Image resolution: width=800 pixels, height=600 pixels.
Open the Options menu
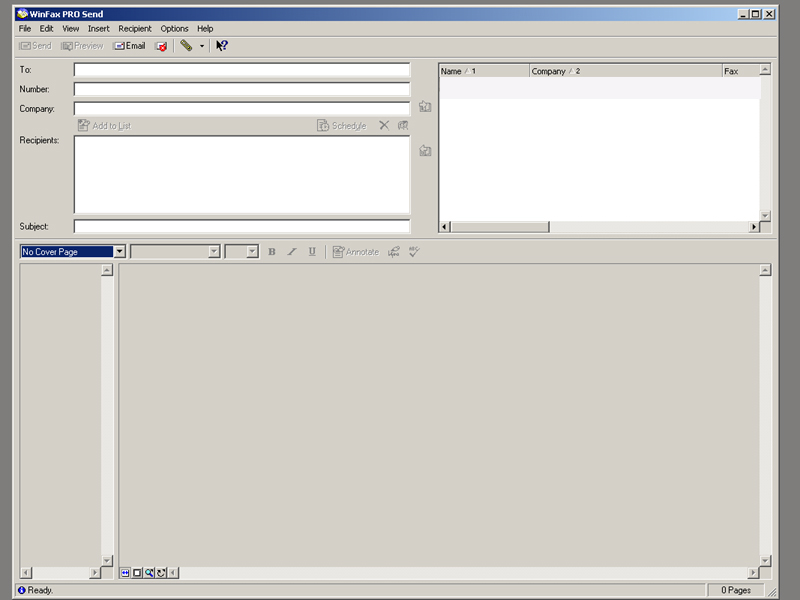click(174, 29)
